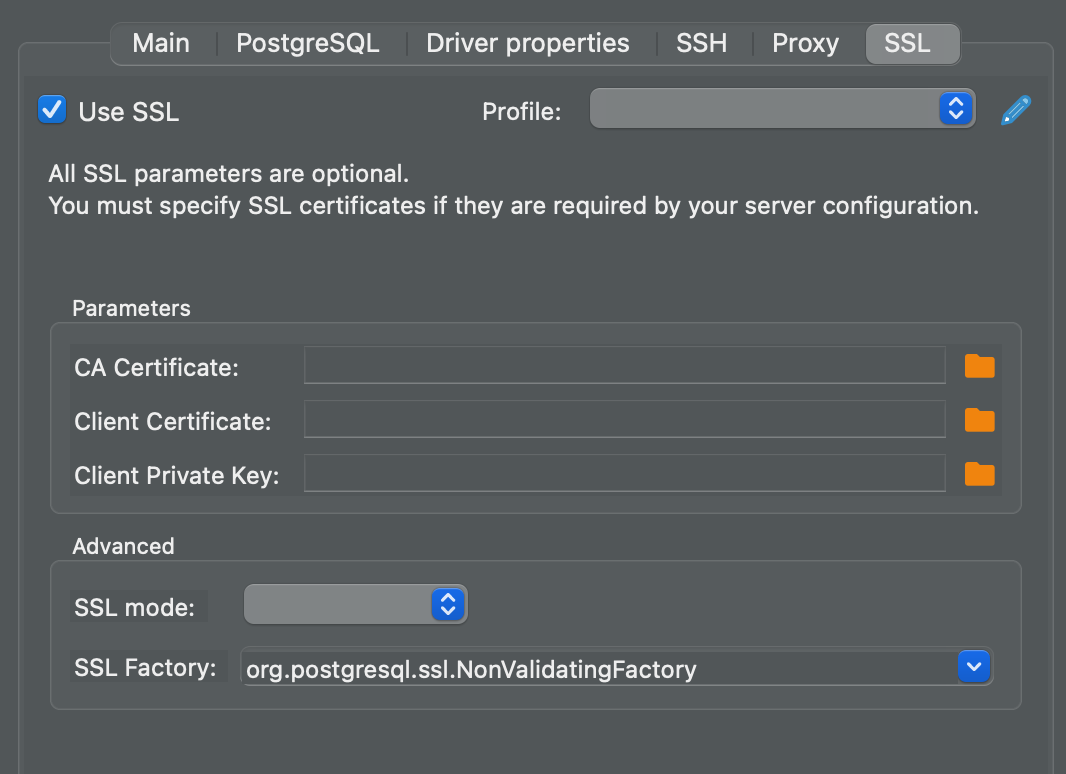This screenshot has width=1066, height=774.
Task: Open the pencil icon to edit SSL profiles
Action: [x=1015, y=110]
